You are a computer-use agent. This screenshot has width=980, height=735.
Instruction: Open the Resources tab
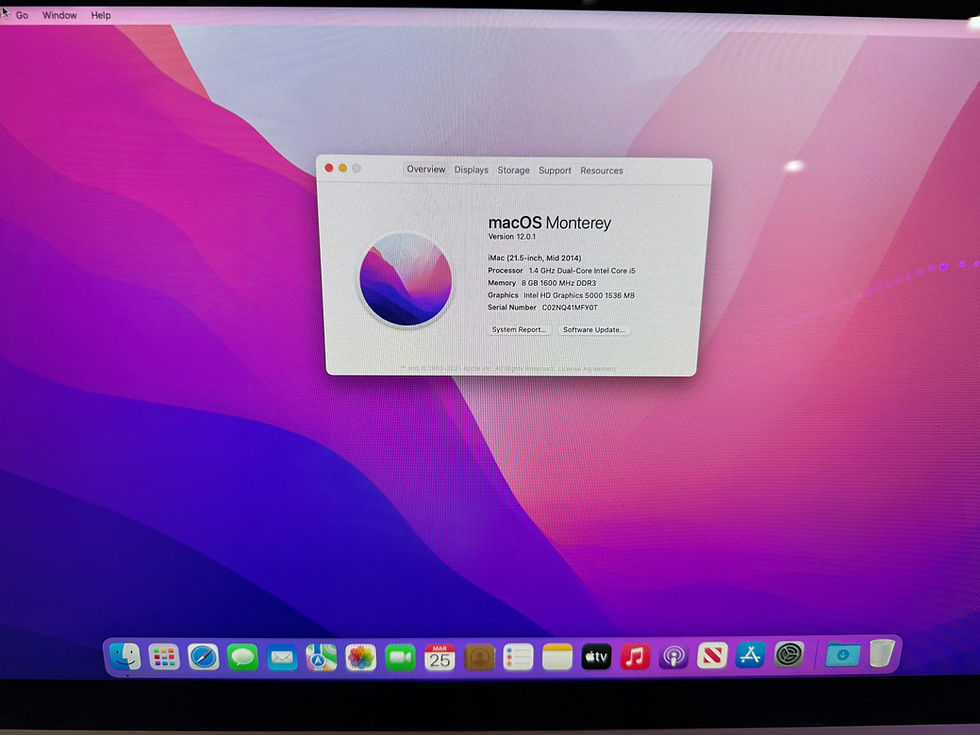[x=601, y=171]
